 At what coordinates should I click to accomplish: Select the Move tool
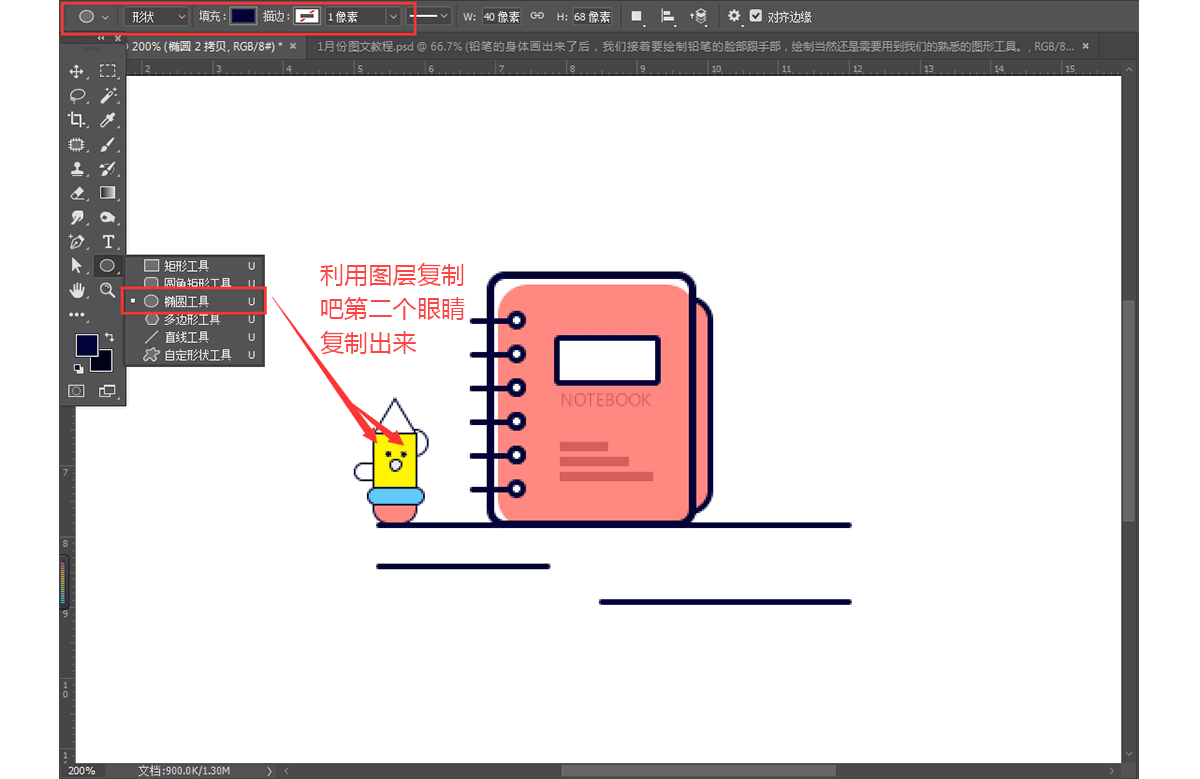click(x=76, y=72)
